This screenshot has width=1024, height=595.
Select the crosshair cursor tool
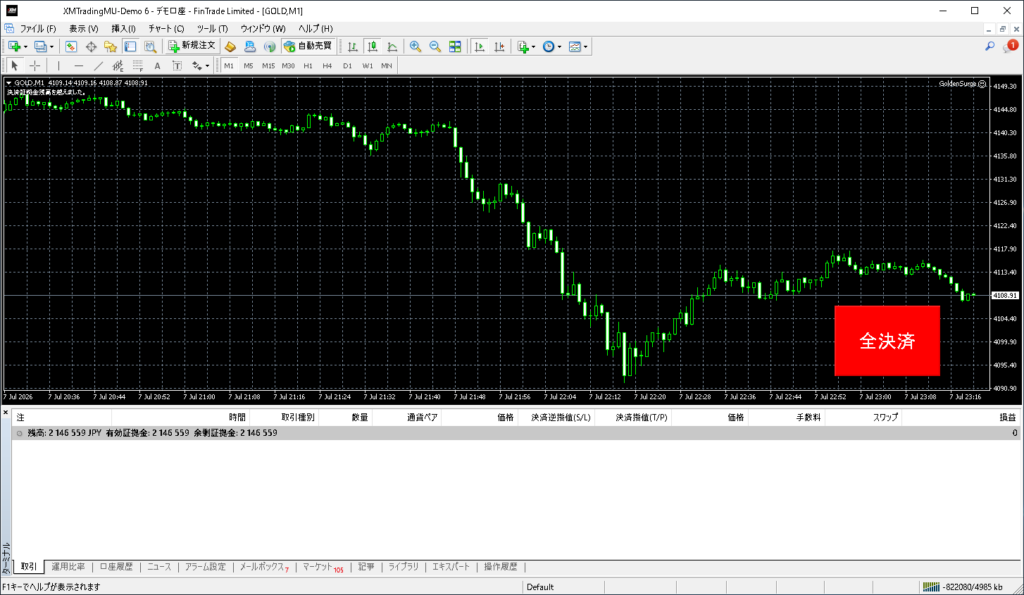click(35, 65)
